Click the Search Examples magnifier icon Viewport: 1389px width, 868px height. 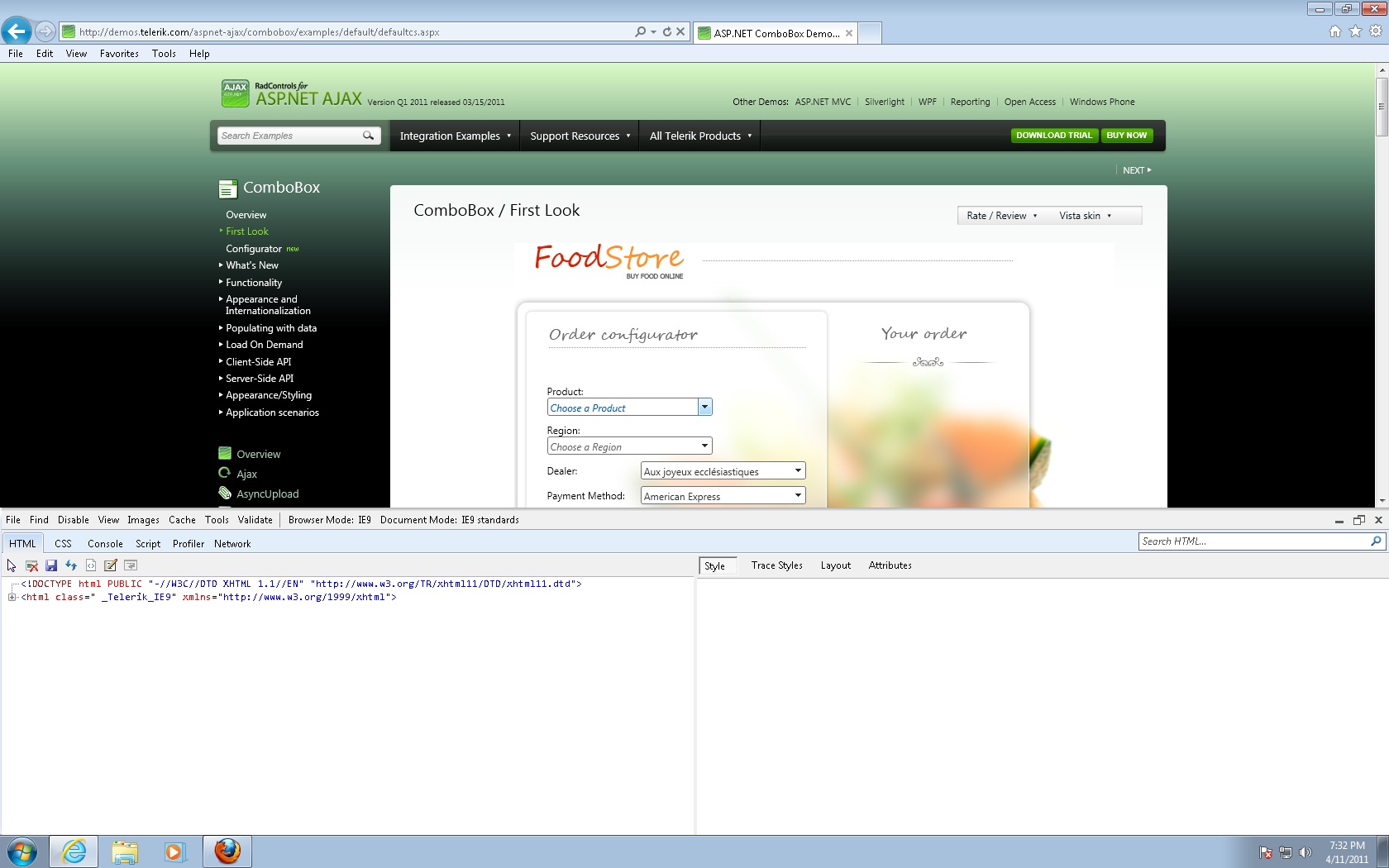click(x=369, y=136)
